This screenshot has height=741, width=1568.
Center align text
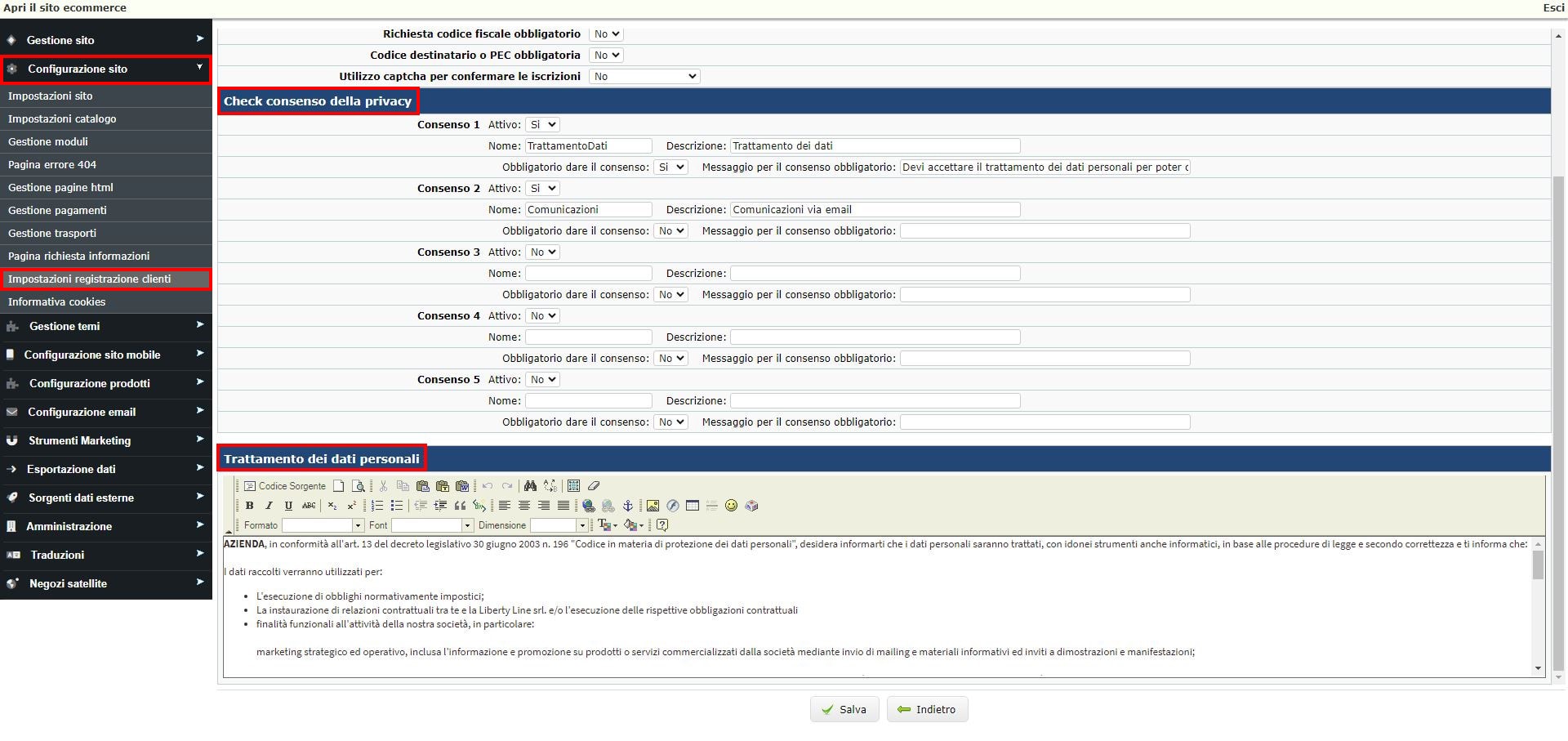[x=524, y=506]
